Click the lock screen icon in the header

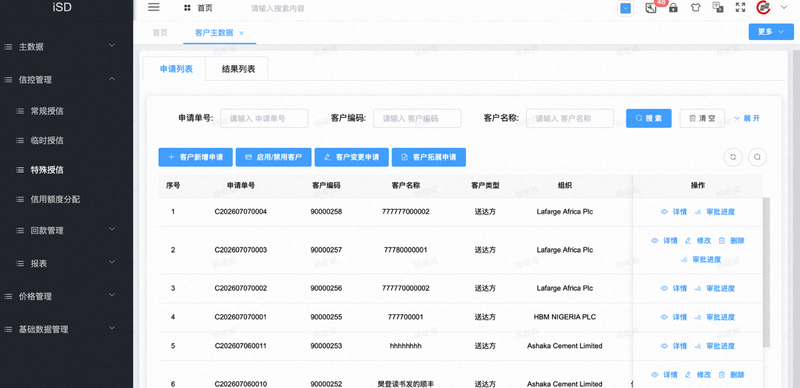(673, 8)
